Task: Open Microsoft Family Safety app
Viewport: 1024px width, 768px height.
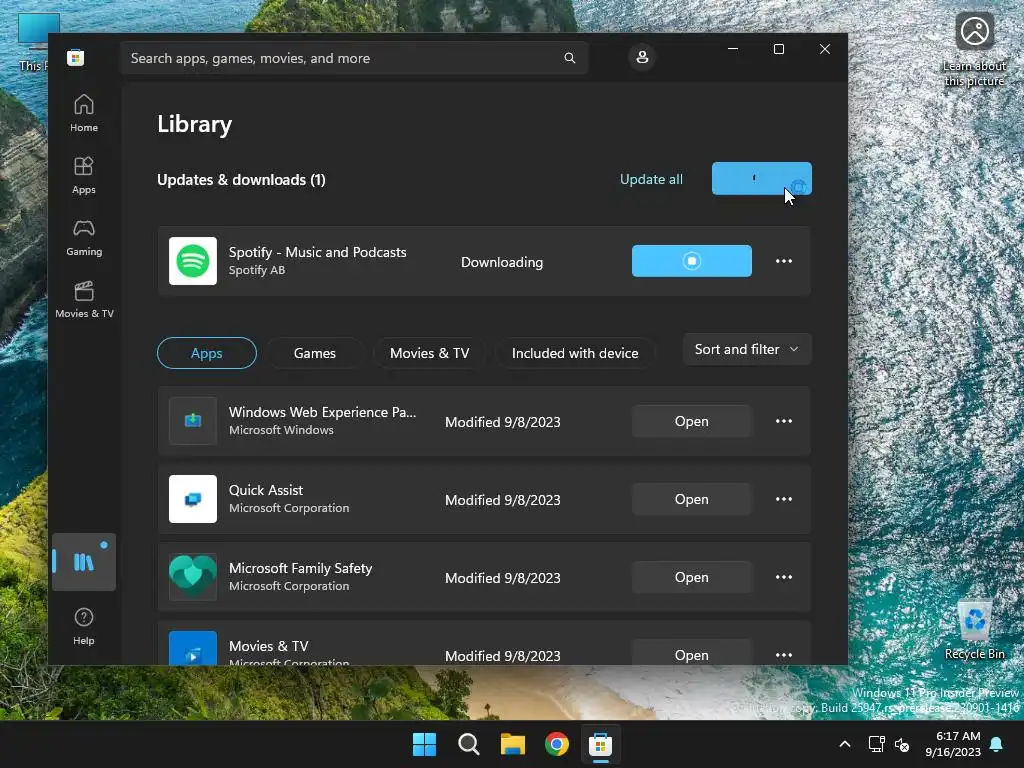Action: coord(692,577)
